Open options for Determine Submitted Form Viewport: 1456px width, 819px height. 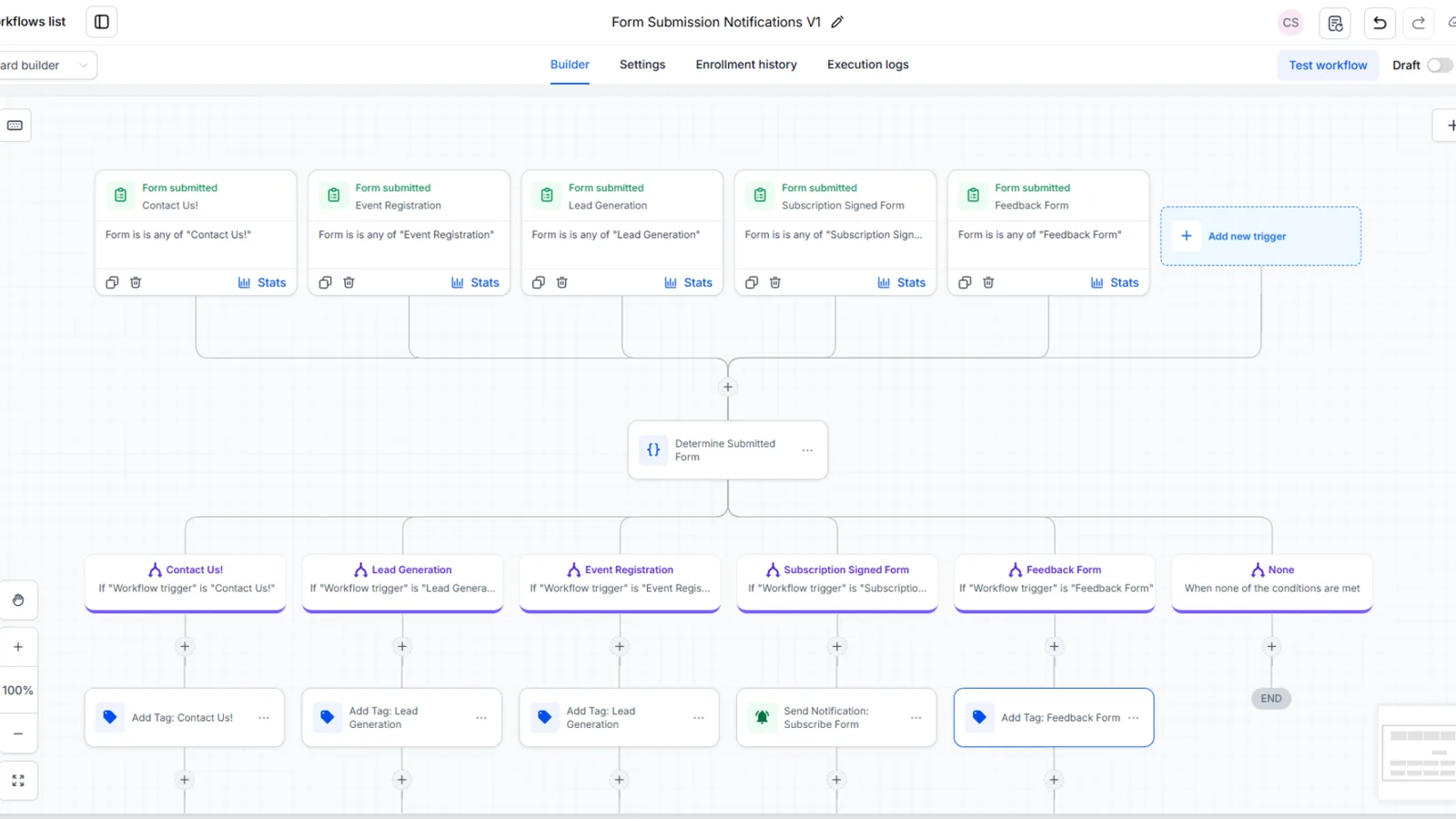[807, 450]
